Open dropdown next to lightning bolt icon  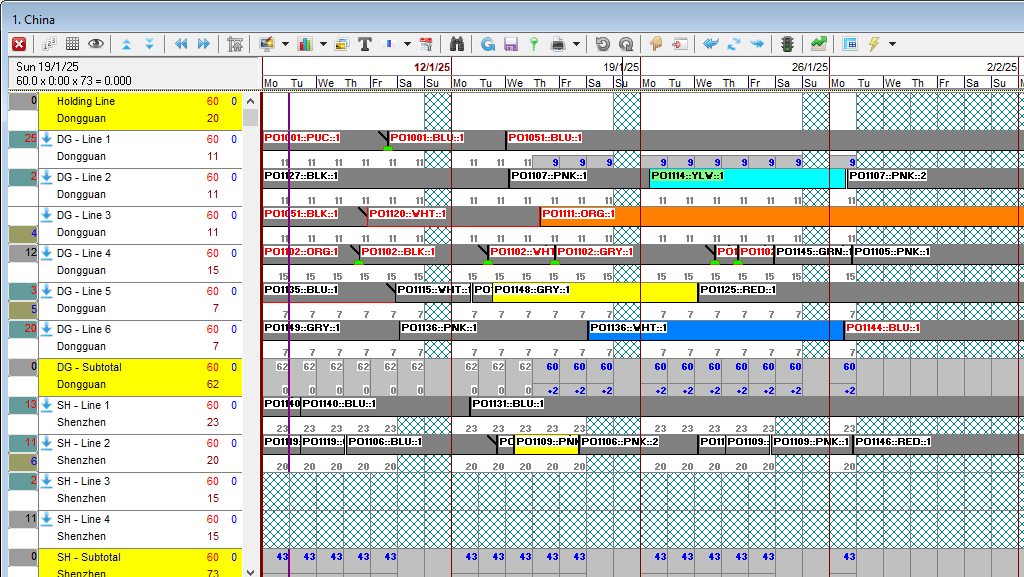point(892,44)
